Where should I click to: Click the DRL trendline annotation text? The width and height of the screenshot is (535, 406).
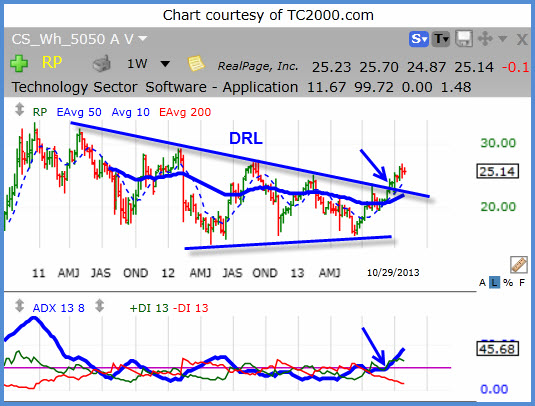click(246, 138)
